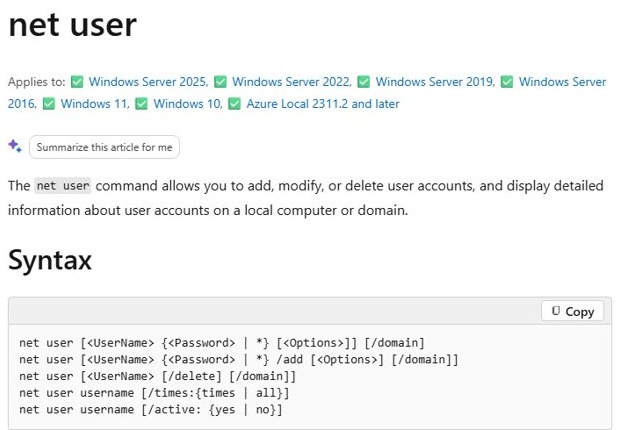Click inline code 'net user' in description

pyautogui.click(x=62, y=186)
